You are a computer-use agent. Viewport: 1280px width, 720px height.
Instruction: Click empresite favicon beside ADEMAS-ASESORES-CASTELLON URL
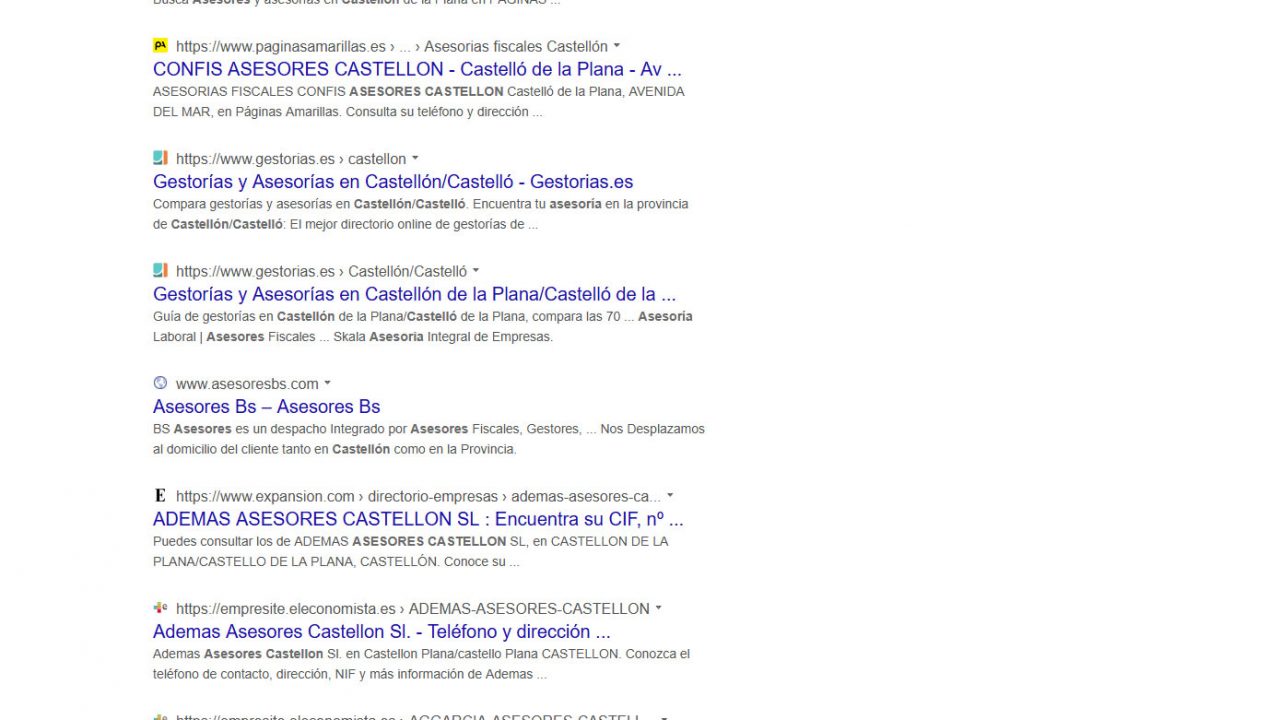click(160, 608)
